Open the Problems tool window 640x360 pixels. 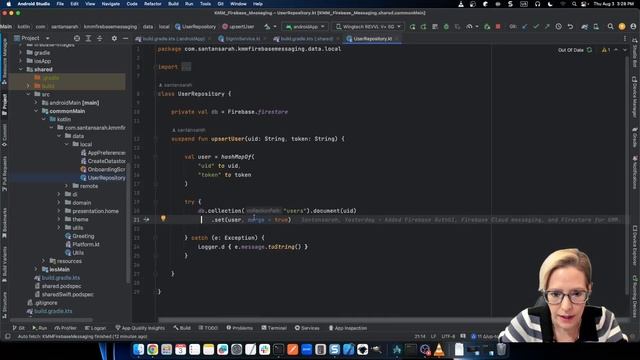click(x=240, y=328)
